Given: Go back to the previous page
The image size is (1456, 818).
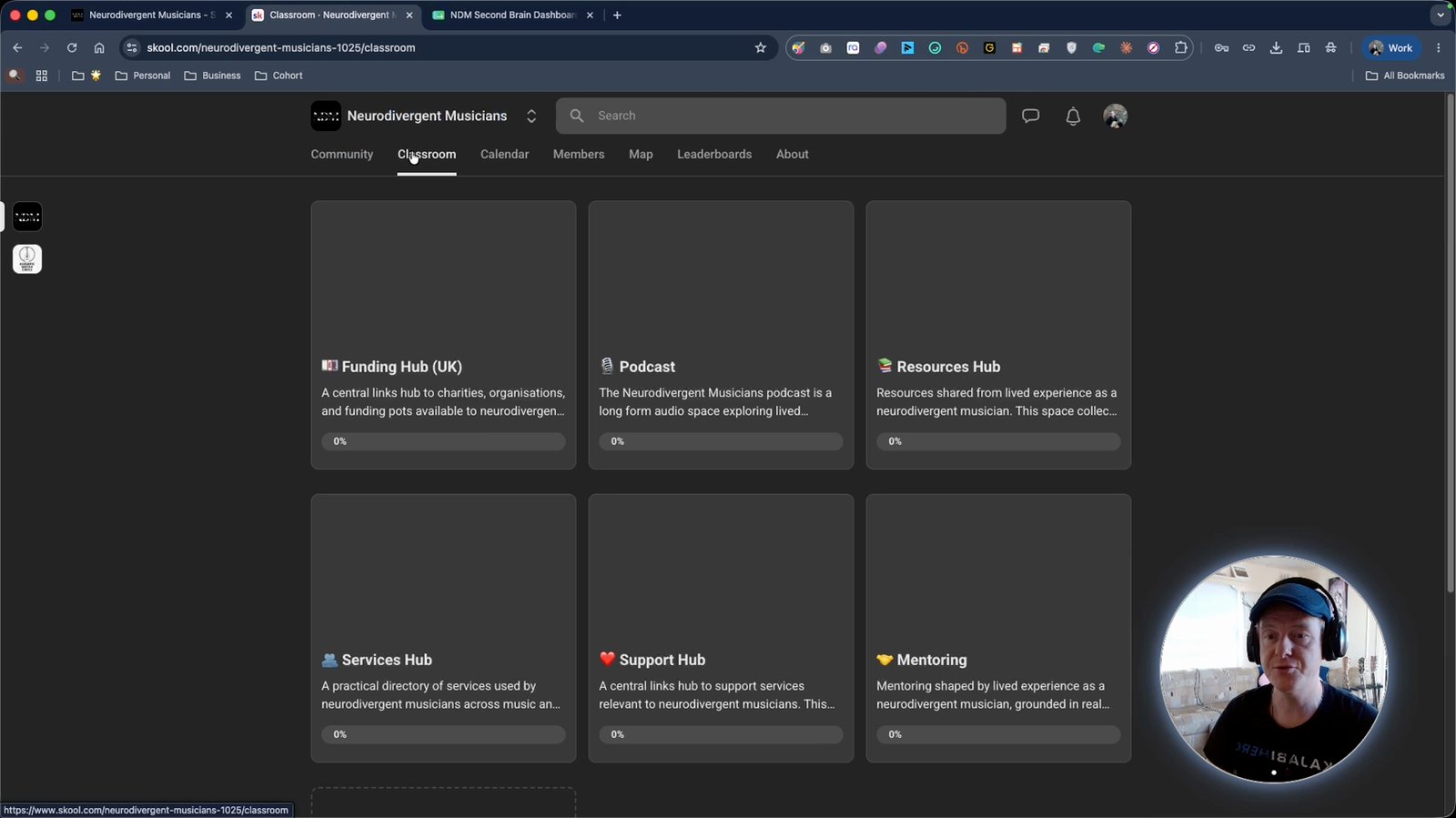Looking at the screenshot, I should point(17,48).
